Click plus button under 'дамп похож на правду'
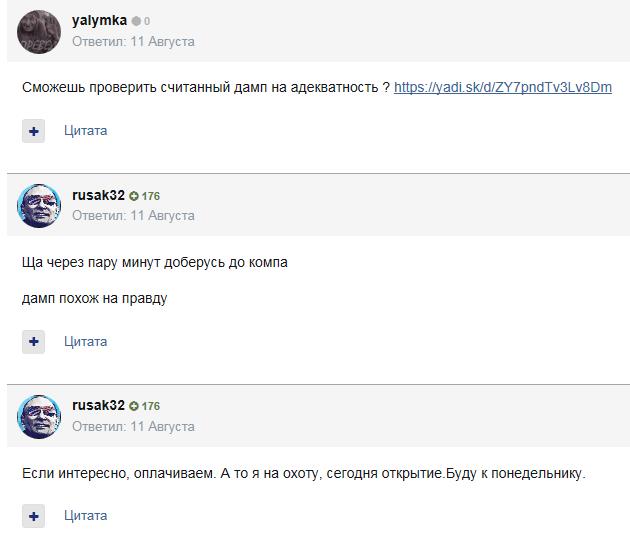 (x=34, y=342)
